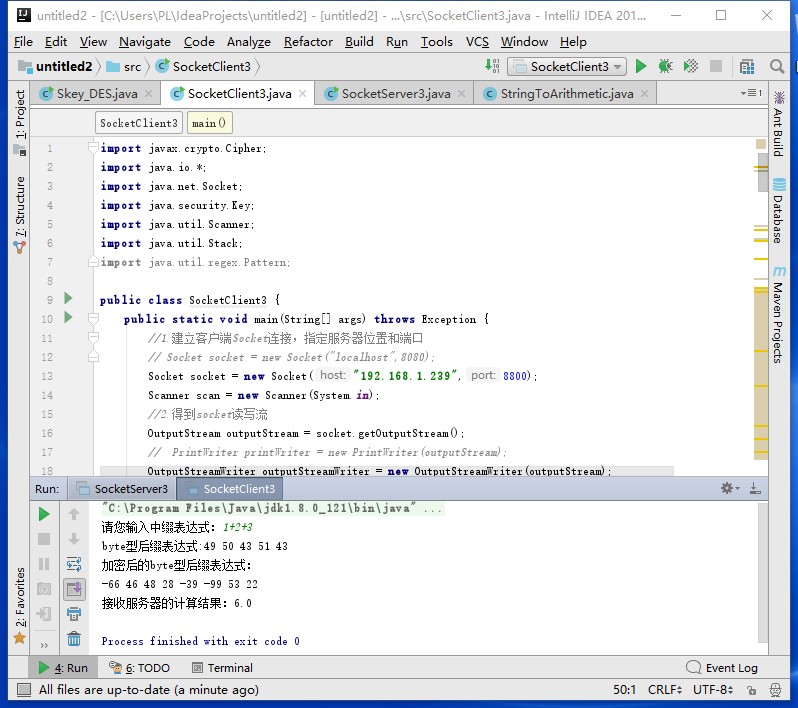Screen dimensions: 798x708
Task: Switch to the StringToArithmetic.java tab
Action: point(566,94)
